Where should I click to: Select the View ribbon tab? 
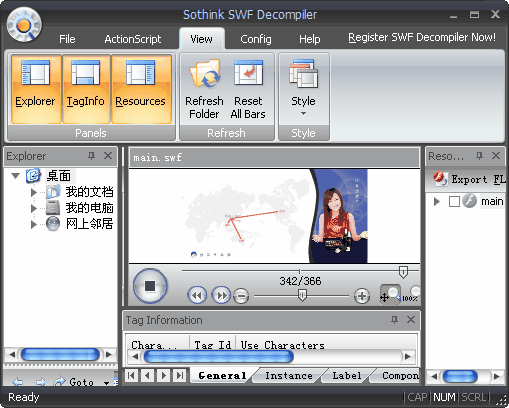click(x=201, y=39)
